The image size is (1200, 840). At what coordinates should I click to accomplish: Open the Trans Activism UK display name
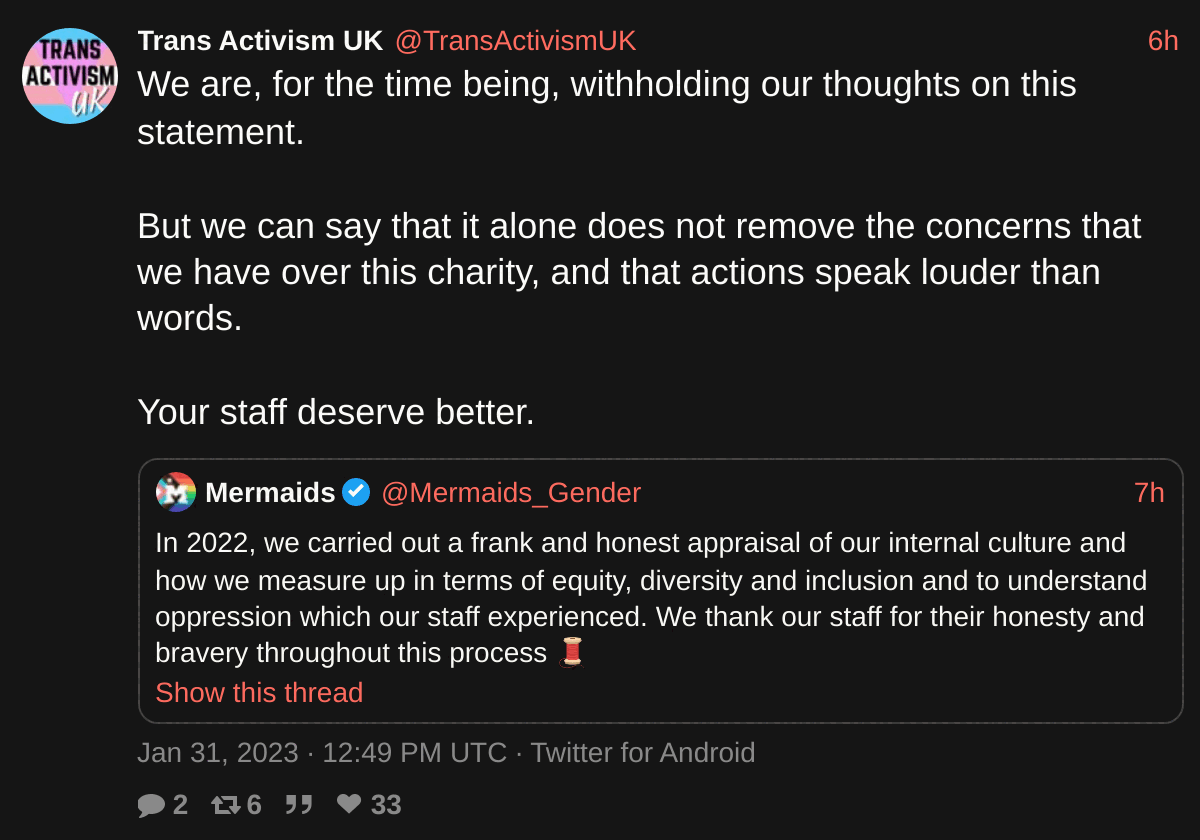[x=260, y=41]
